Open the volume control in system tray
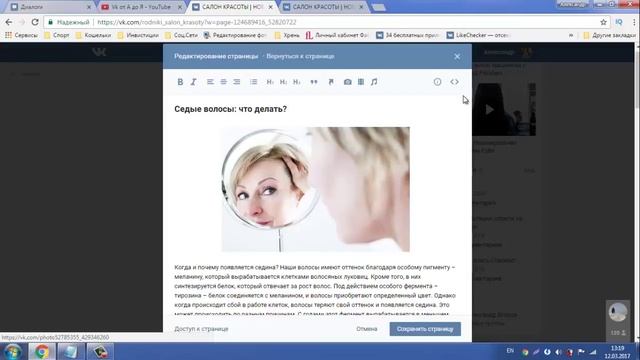 558,352
